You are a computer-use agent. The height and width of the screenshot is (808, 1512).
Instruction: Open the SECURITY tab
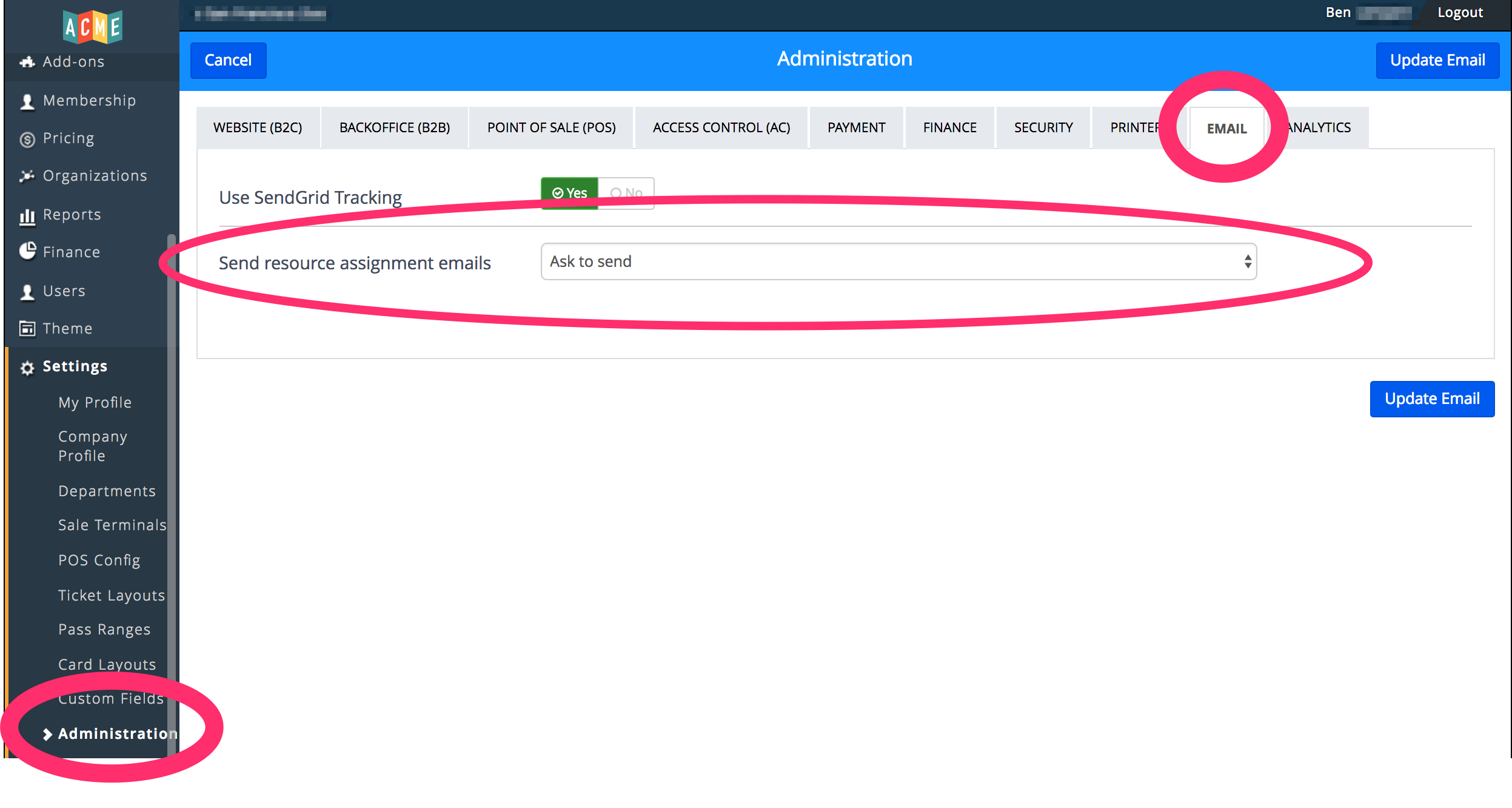point(1043,128)
